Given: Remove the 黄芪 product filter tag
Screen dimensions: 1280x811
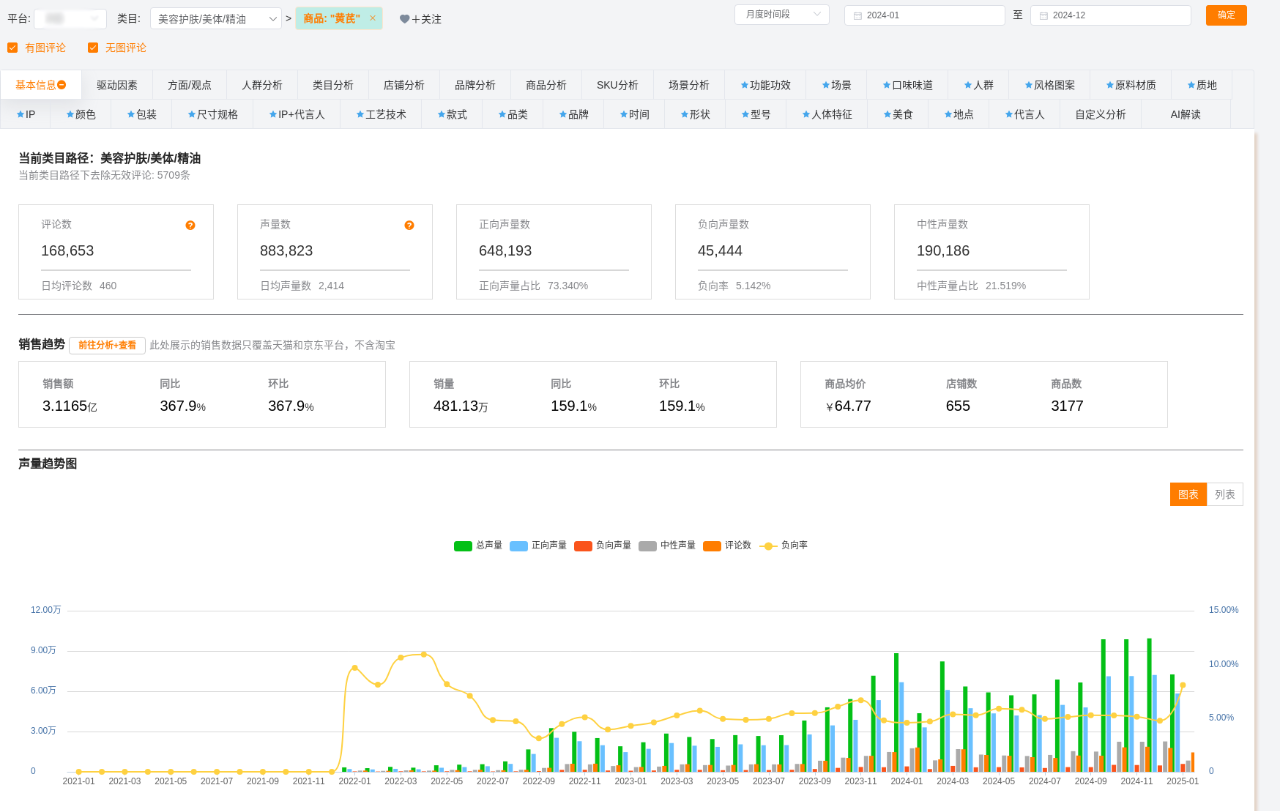Looking at the screenshot, I should tap(373, 18).
